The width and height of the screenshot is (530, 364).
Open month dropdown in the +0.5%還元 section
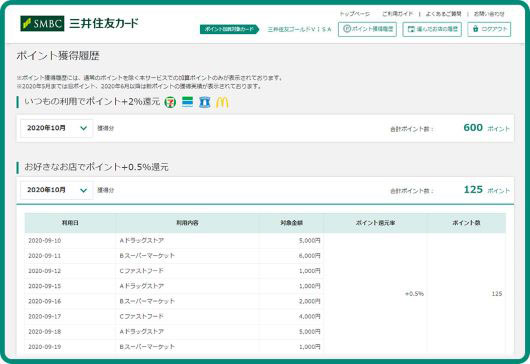tap(56, 190)
